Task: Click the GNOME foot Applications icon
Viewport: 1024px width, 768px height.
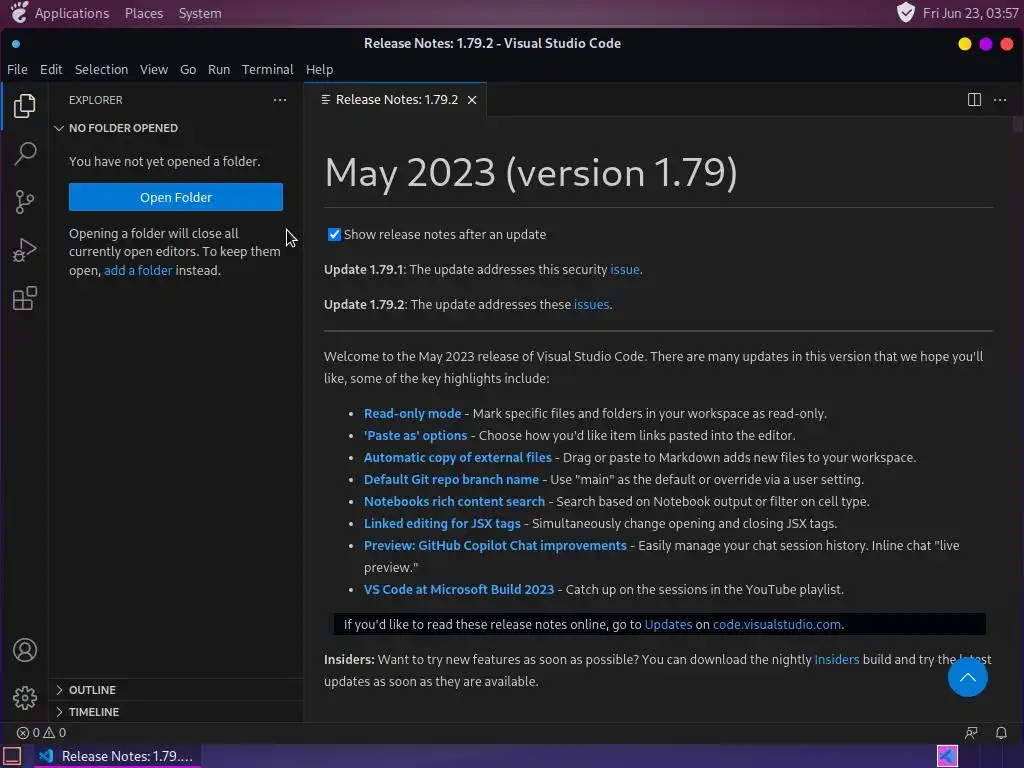Action: (20, 12)
